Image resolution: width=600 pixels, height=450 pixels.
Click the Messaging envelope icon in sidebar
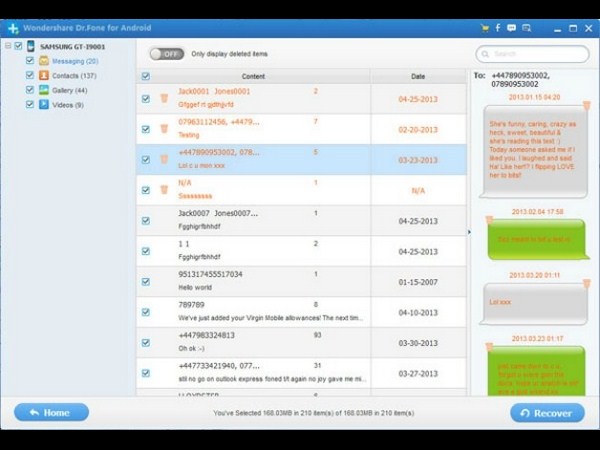point(44,61)
